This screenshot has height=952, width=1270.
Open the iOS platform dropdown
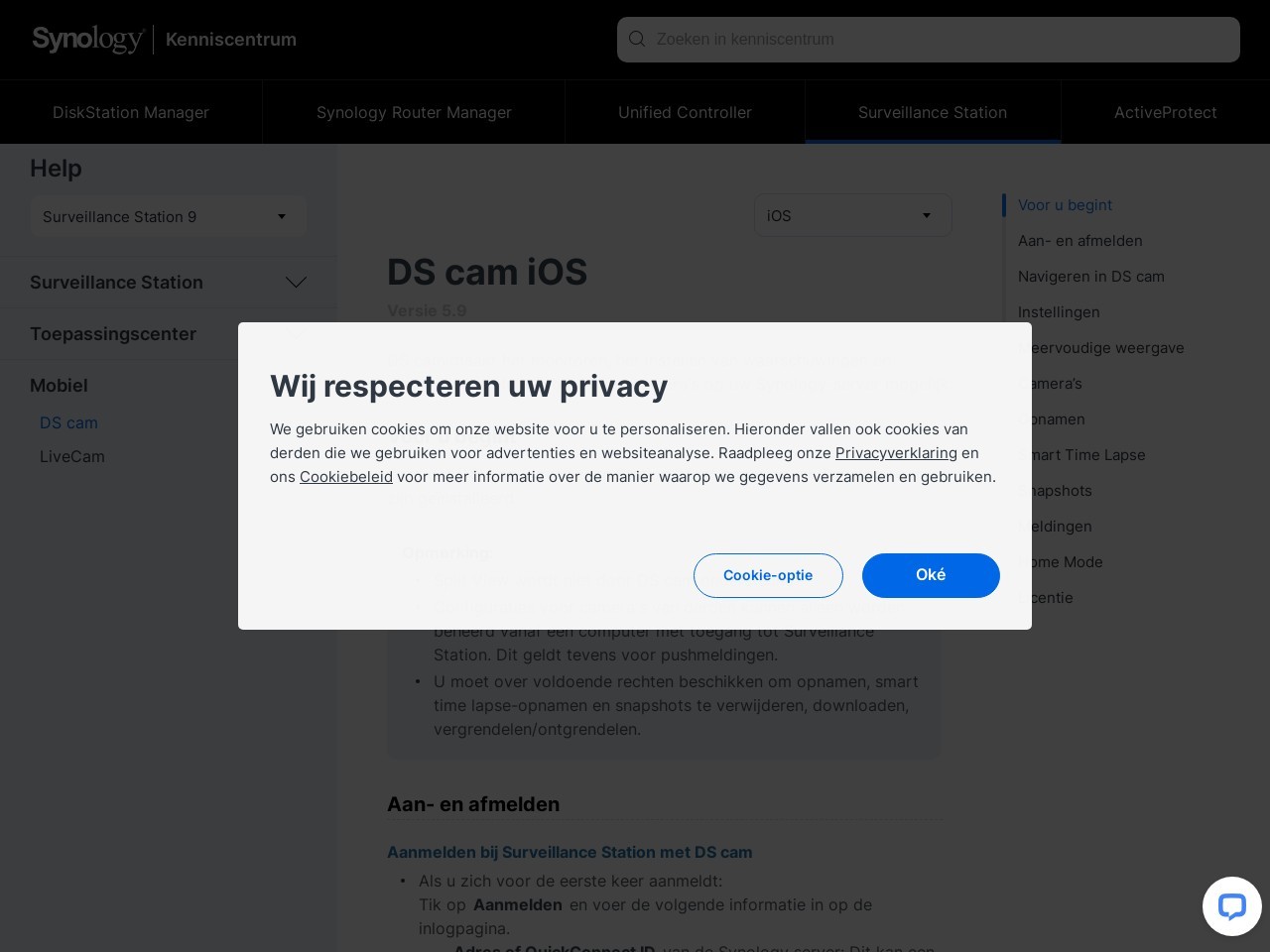852,215
